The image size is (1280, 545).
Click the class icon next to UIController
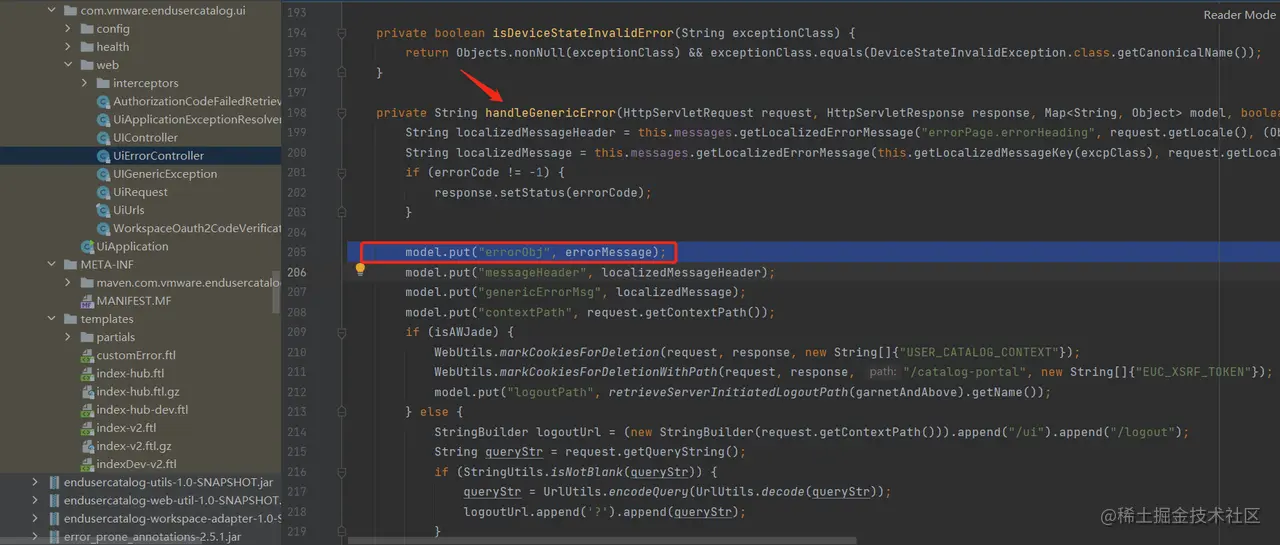(x=104, y=138)
